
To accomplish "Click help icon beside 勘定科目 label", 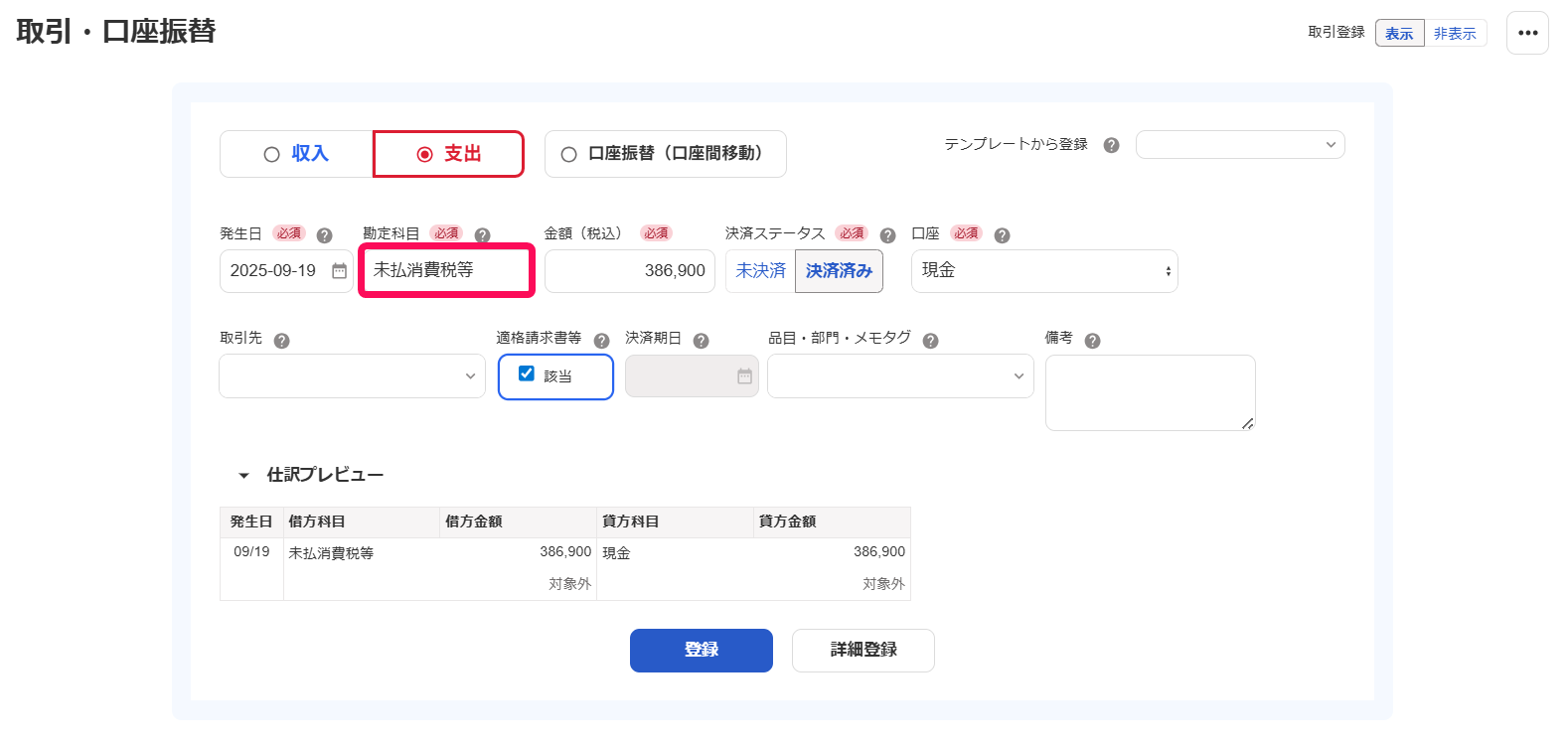I will pyautogui.click(x=482, y=235).
